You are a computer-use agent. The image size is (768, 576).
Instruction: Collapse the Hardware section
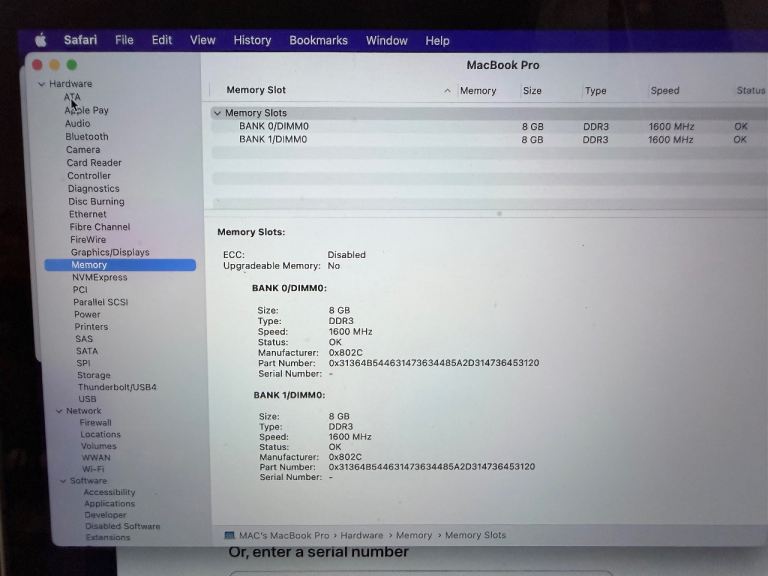click(x=41, y=84)
